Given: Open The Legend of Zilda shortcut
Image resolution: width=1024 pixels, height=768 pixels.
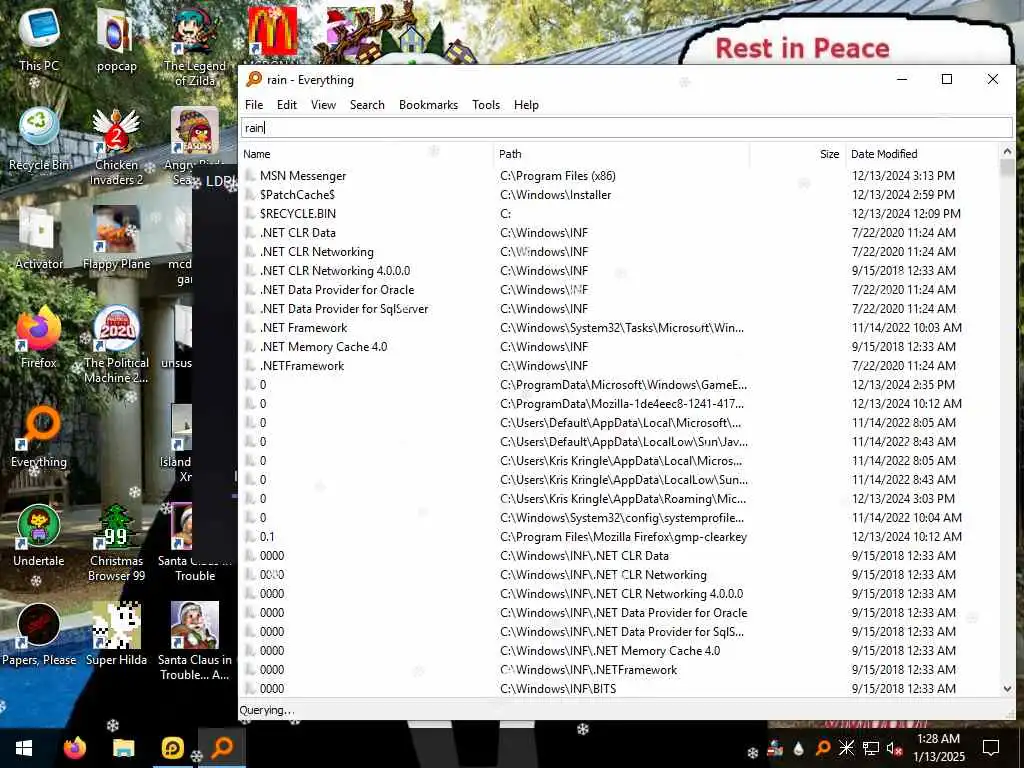Looking at the screenshot, I should pyautogui.click(x=195, y=46).
